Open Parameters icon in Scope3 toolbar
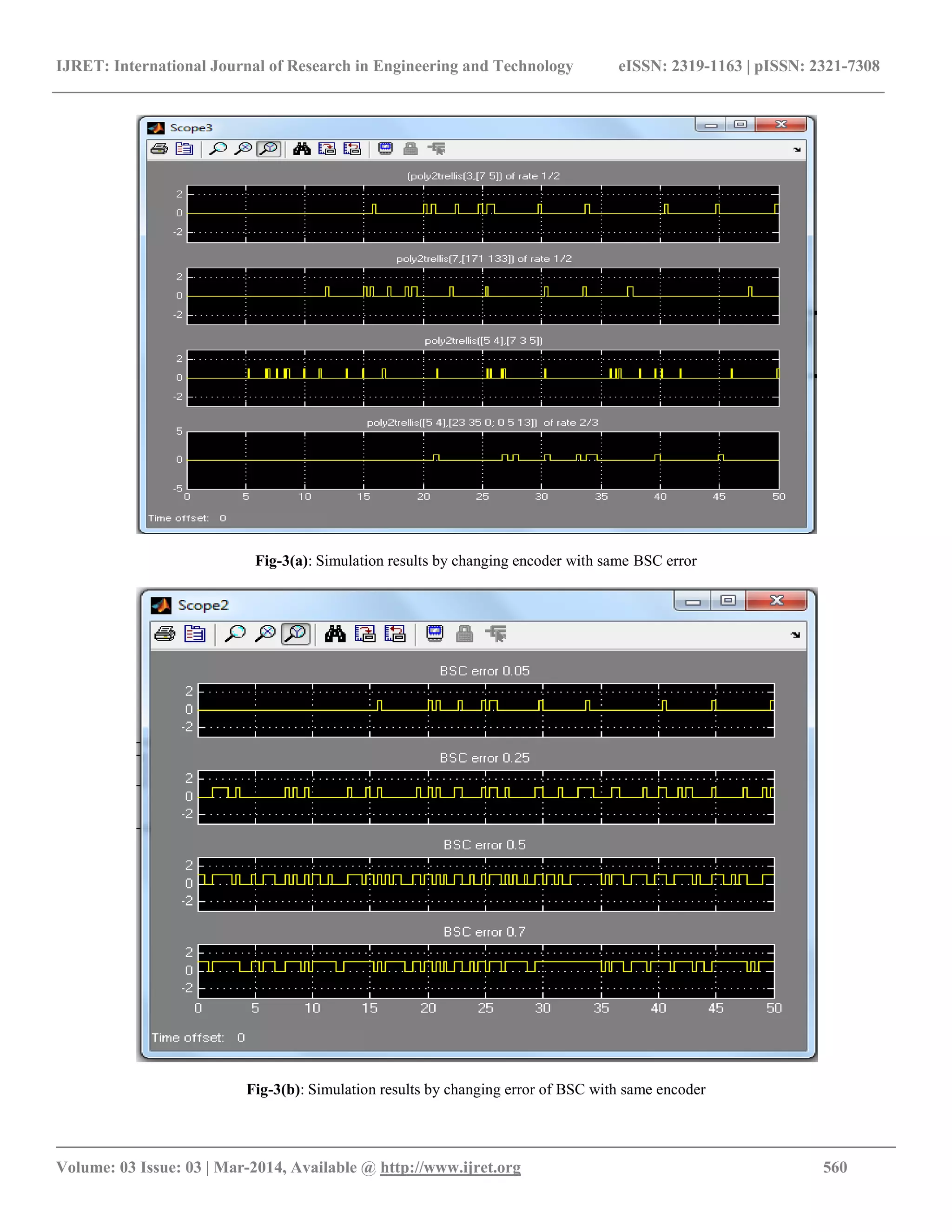 (x=184, y=149)
